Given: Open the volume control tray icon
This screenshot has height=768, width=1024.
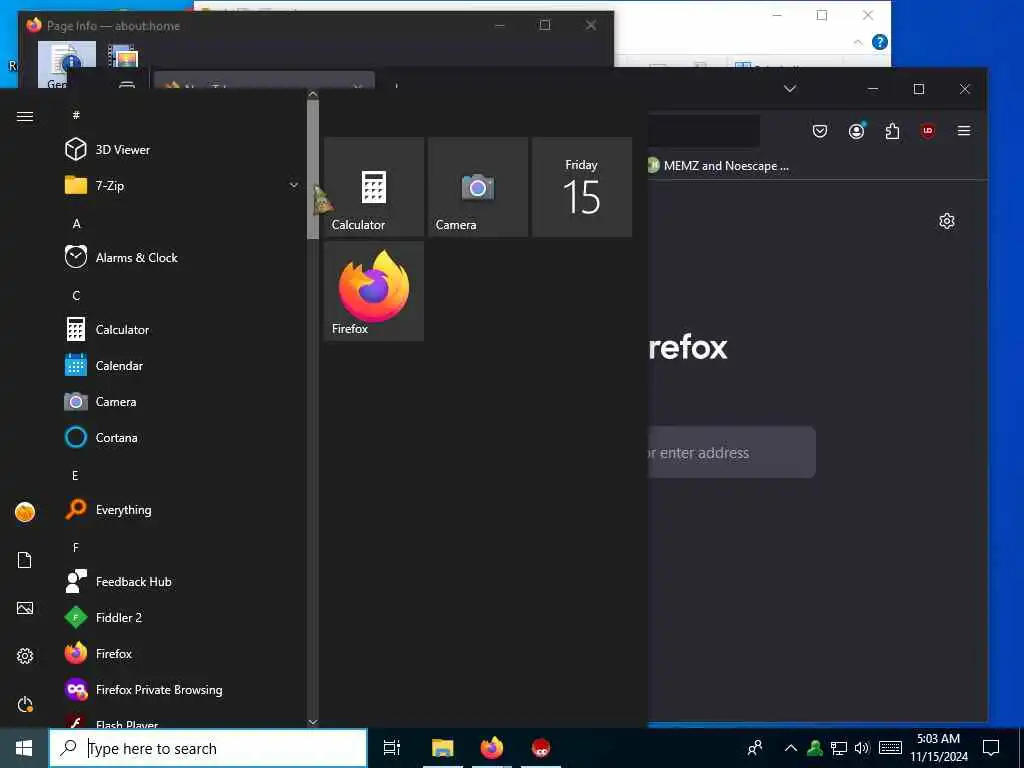Looking at the screenshot, I should point(862,748).
